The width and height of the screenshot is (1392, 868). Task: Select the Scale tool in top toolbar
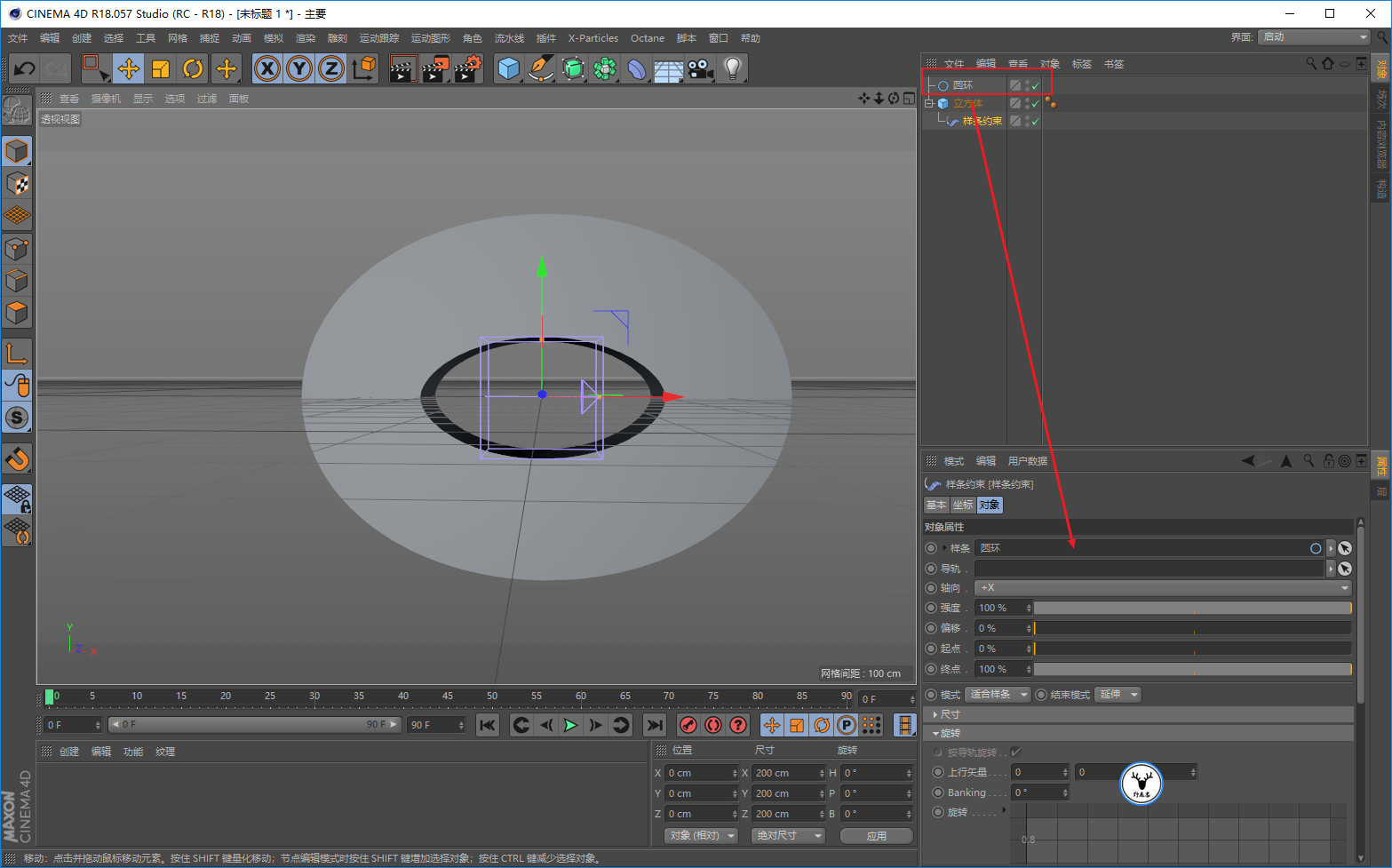pyautogui.click(x=160, y=68)
